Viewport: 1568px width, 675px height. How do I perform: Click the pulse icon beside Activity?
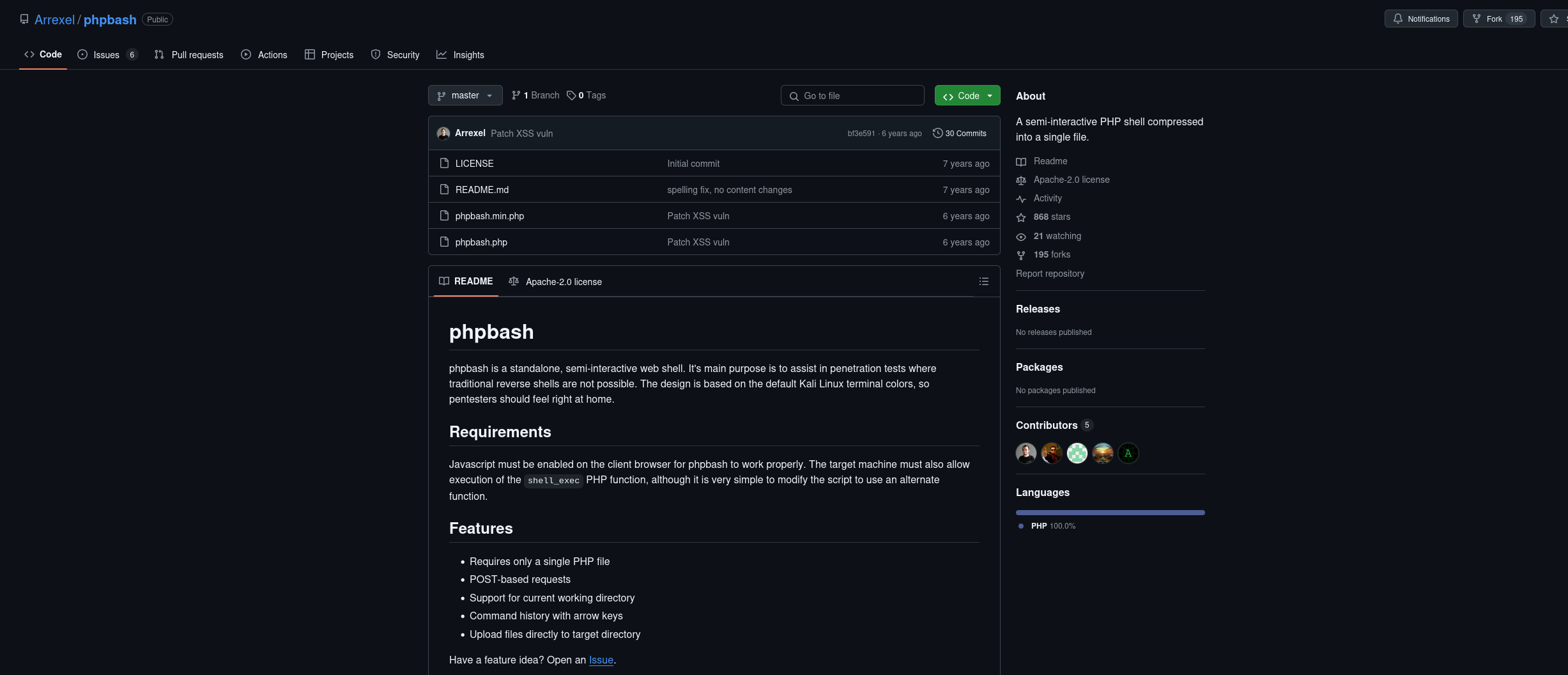pyautogui.click(x=1021, y=199)
